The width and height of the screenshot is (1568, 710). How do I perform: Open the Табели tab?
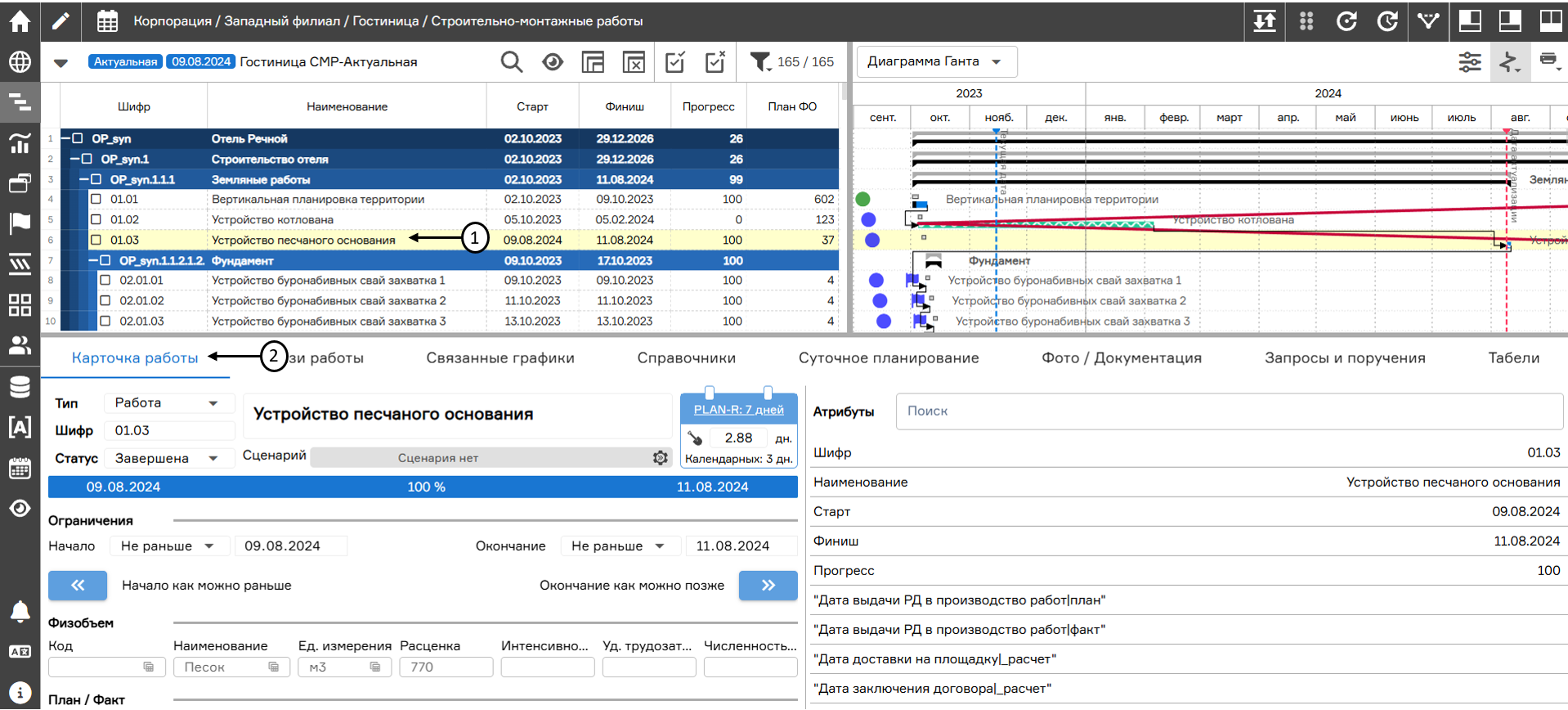1514,358
